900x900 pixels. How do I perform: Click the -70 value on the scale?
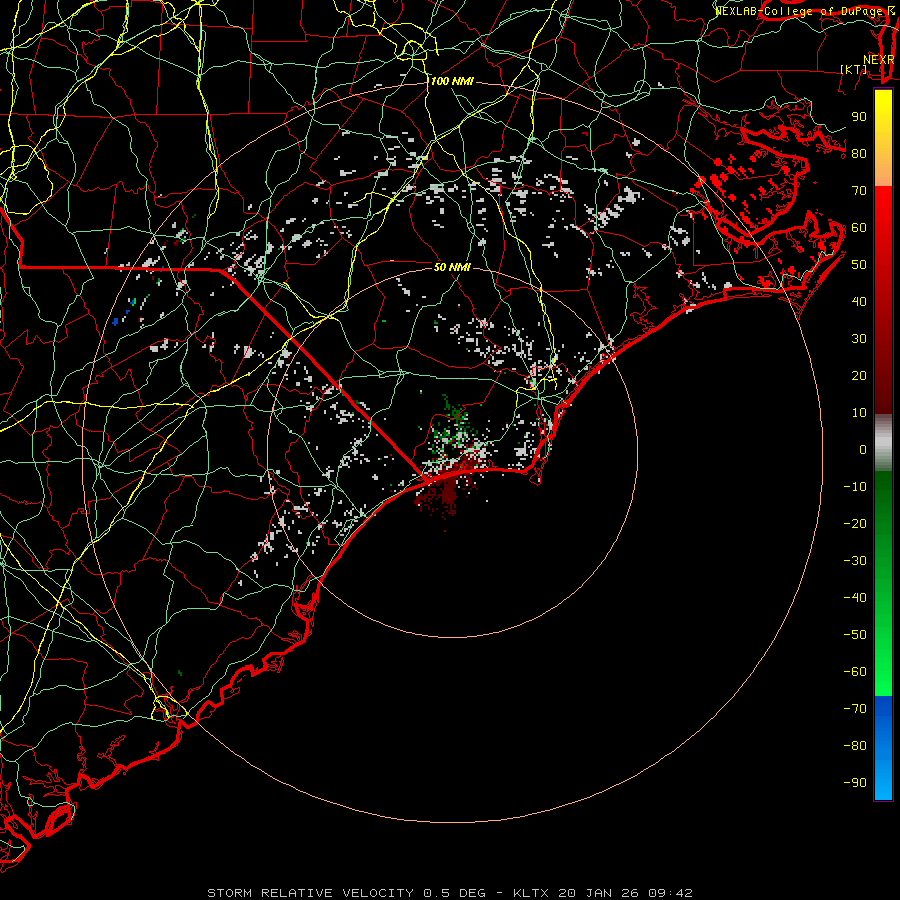coord(855,709)
